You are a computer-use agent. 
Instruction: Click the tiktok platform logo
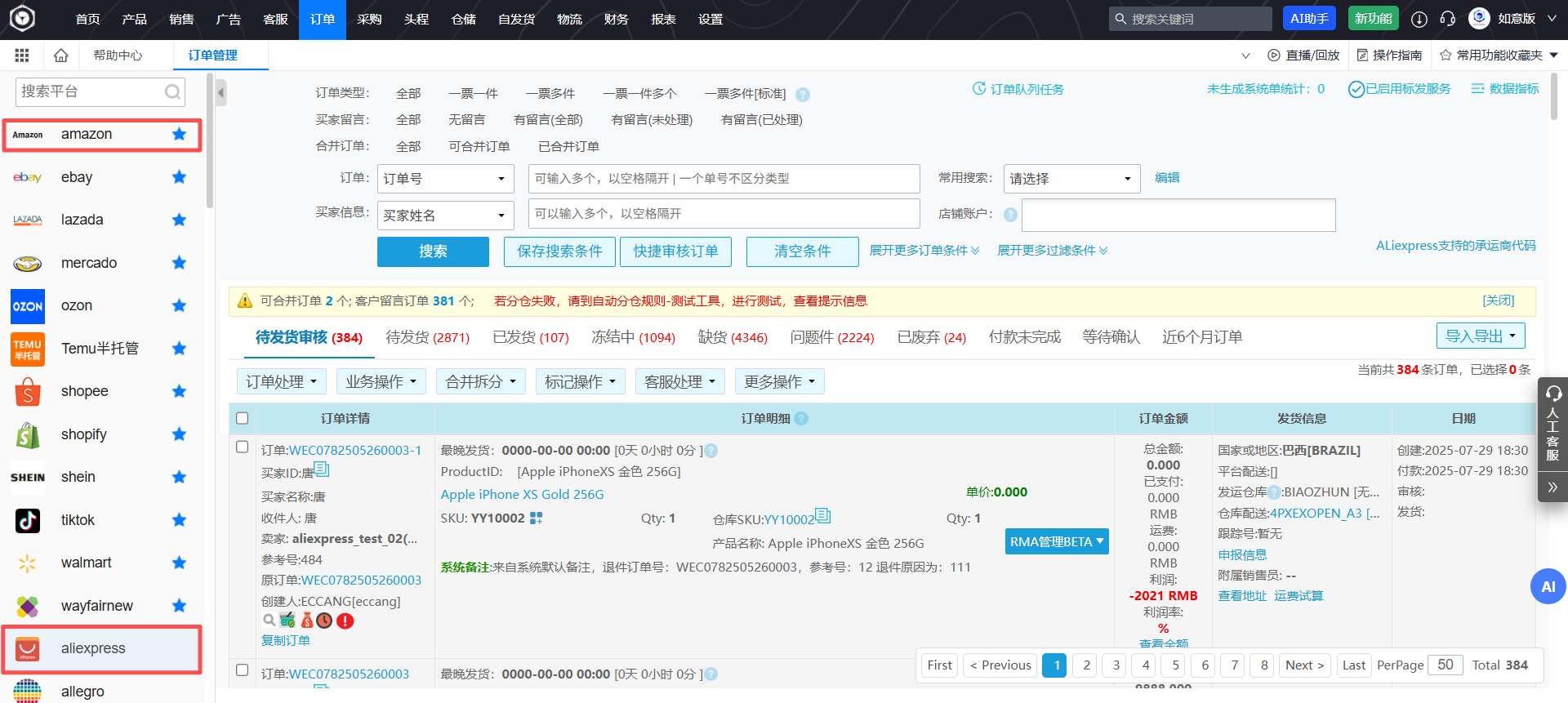point(28,520)
